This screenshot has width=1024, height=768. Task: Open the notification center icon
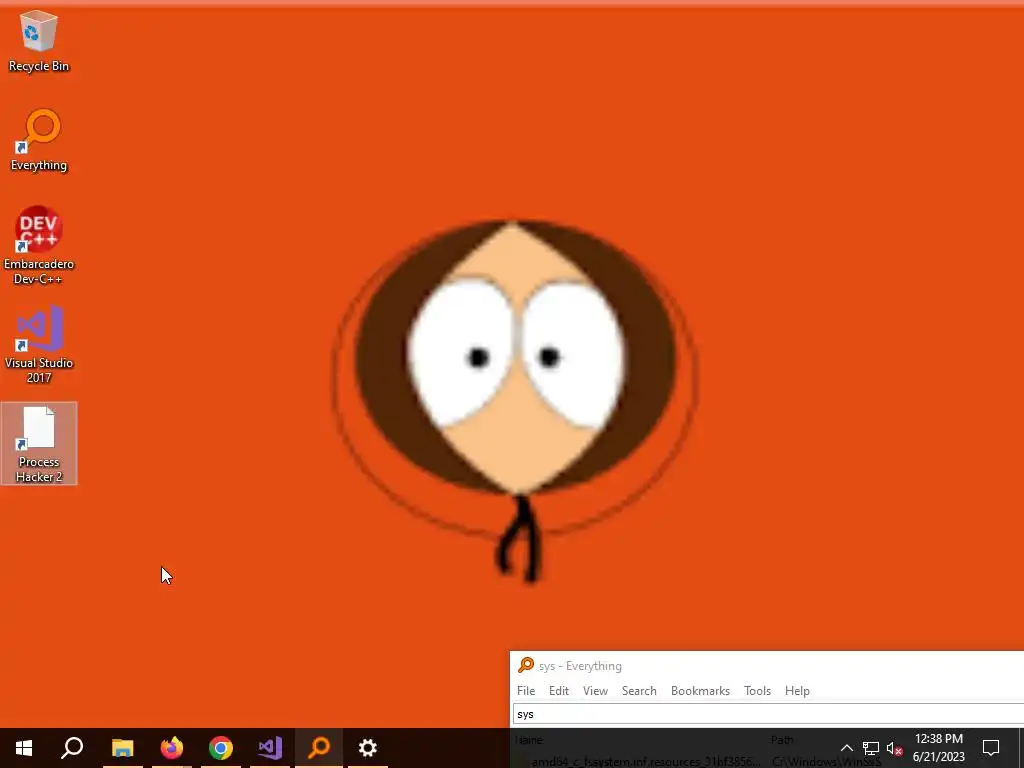[991, 748]
